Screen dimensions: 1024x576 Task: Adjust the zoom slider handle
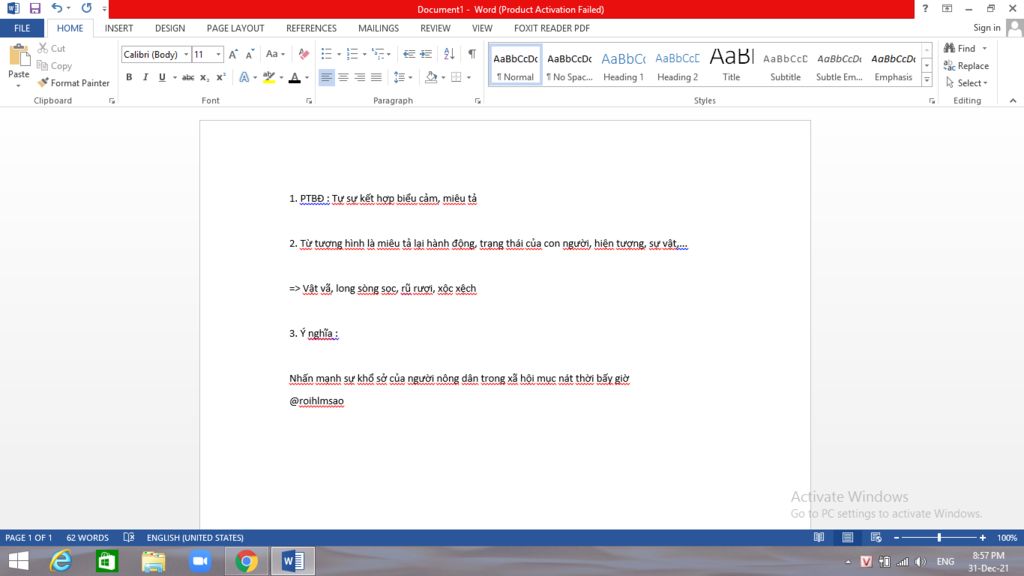(939, 537)
